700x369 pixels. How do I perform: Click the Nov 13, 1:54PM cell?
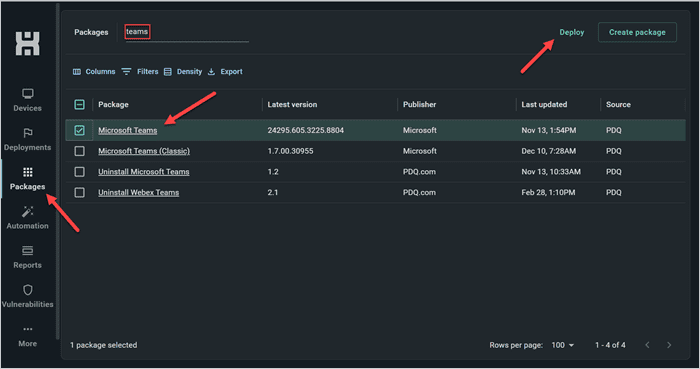coord(549,130)
